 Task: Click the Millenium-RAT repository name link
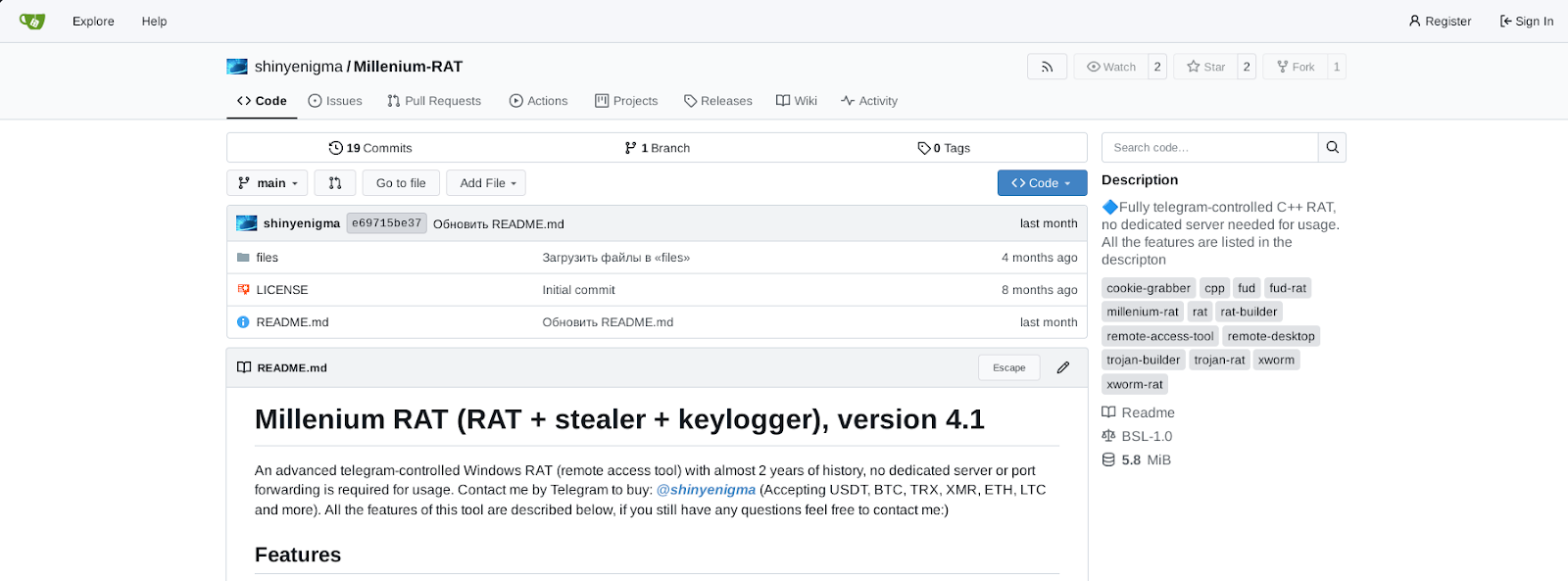pyautogui.click(x=408, y=67)
